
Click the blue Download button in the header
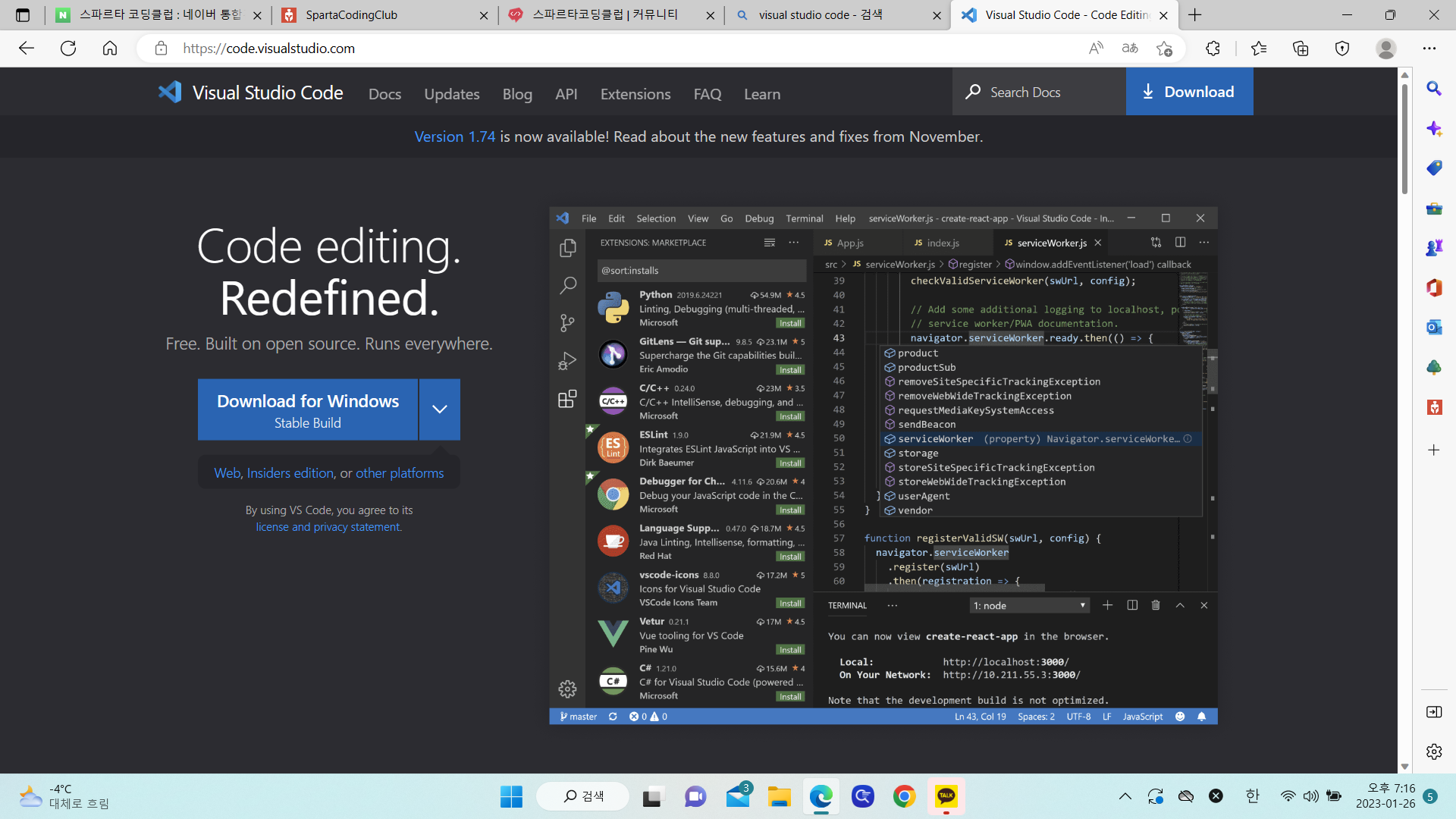pos(1189,92)
